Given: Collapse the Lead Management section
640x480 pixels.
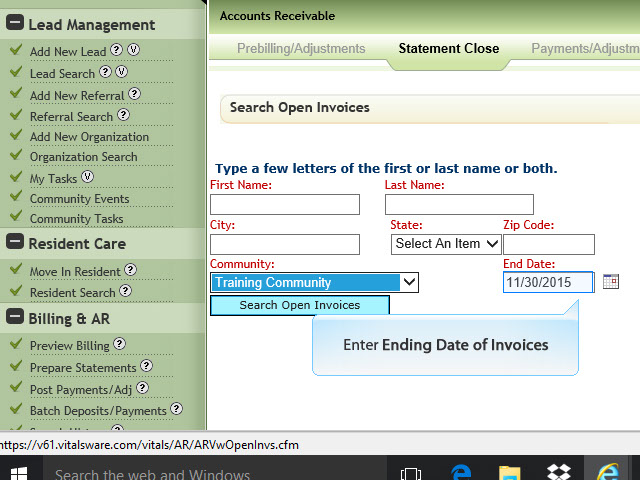Looking at the screenshot, I should (x=15, y=25).
